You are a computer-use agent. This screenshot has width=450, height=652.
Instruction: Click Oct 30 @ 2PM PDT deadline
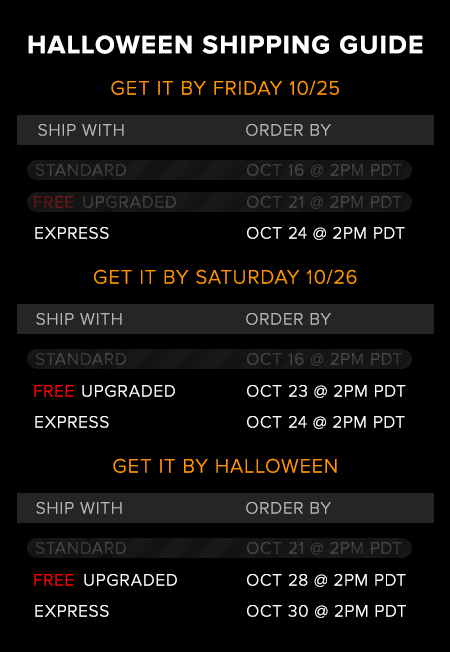[x=326, y=611]
